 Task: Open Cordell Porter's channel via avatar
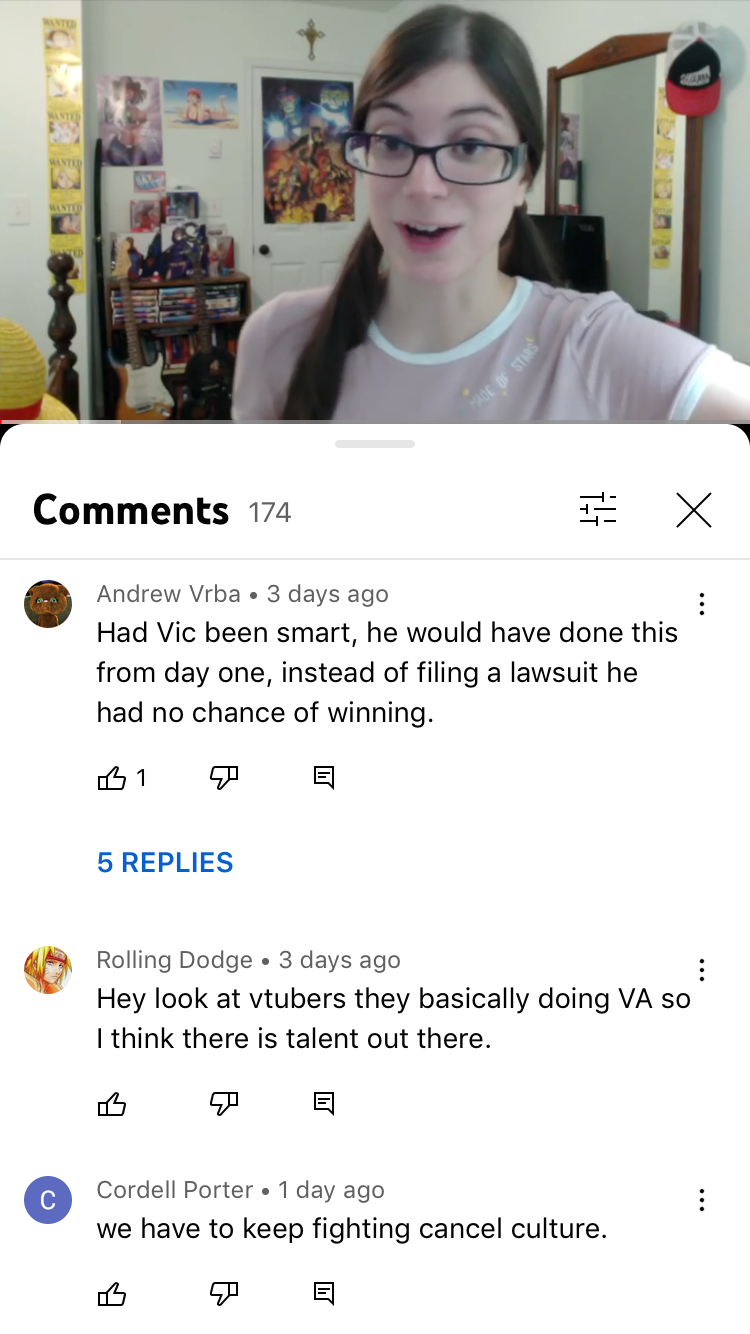[x=48, y=1200]
